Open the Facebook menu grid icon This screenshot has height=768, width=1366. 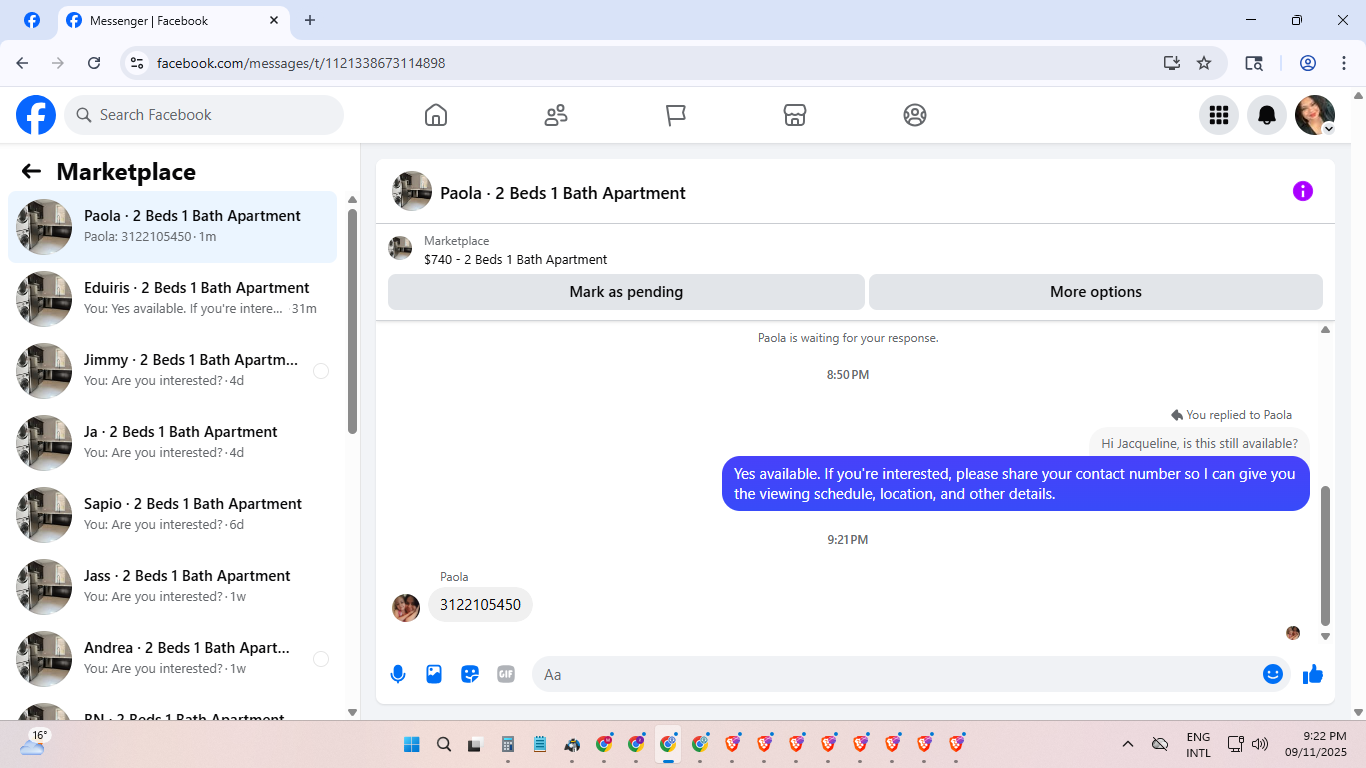[x=1219, y=115]
